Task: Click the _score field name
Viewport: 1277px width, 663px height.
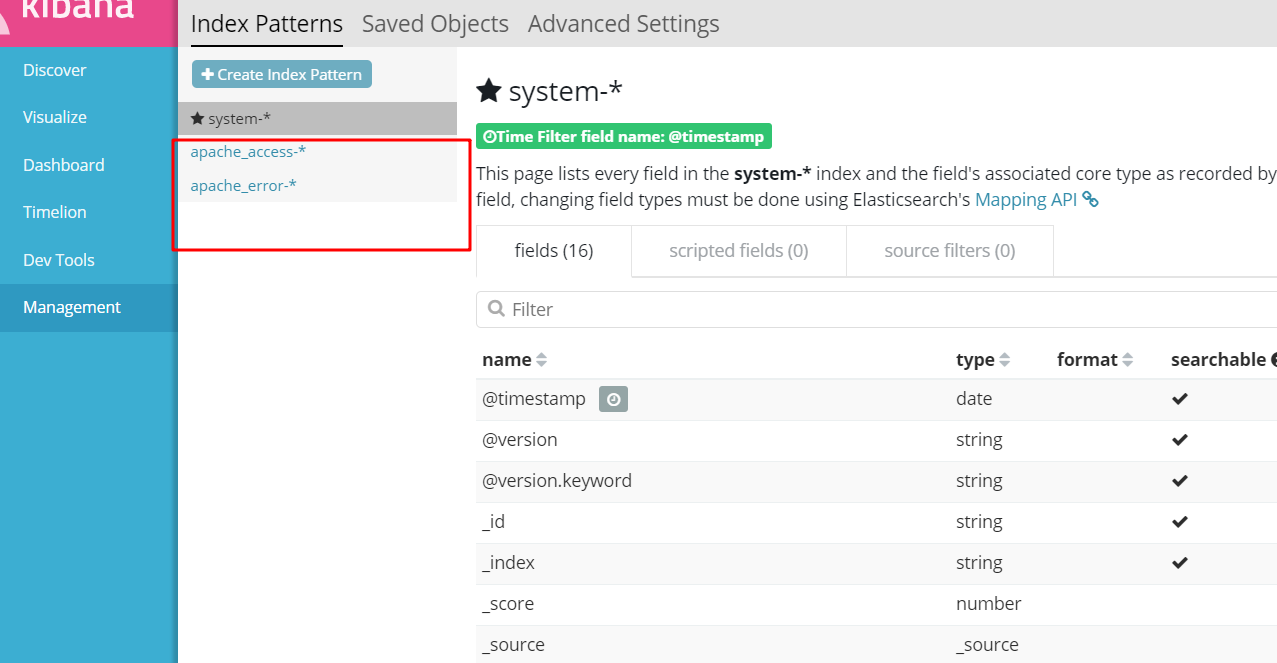Action: tap(508, 604)
